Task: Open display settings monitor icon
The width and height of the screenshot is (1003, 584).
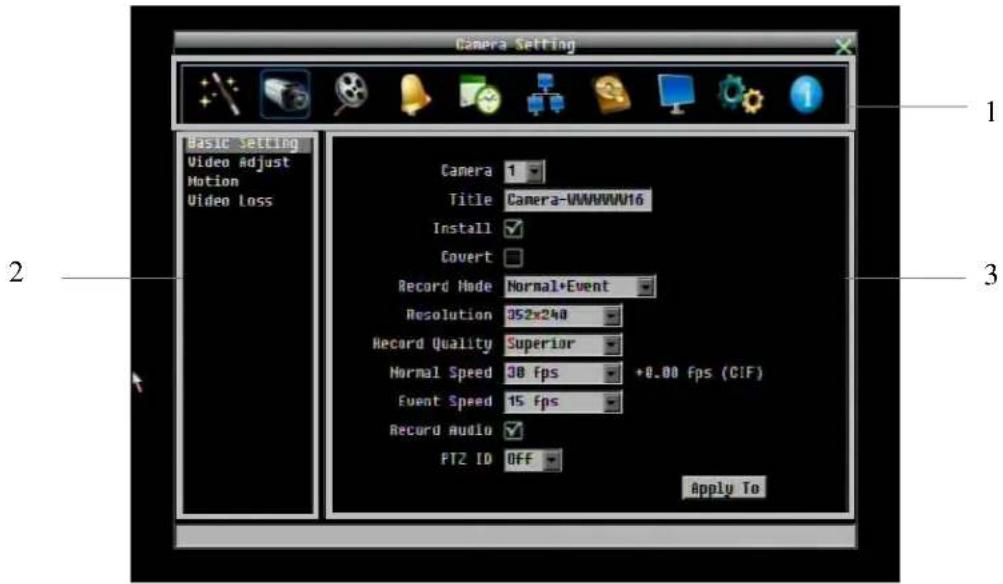Action: pyautogui.click(x=676, y=95)
